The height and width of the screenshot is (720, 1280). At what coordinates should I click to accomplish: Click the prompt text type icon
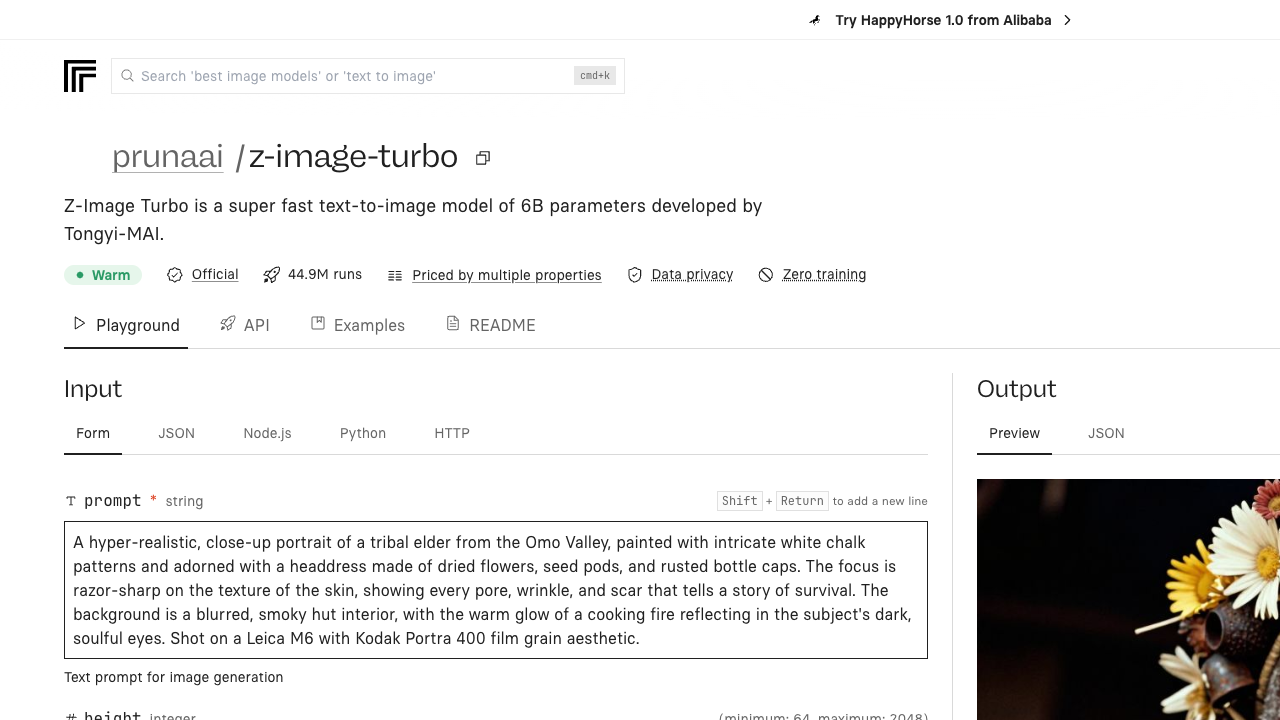click(71, 501)
